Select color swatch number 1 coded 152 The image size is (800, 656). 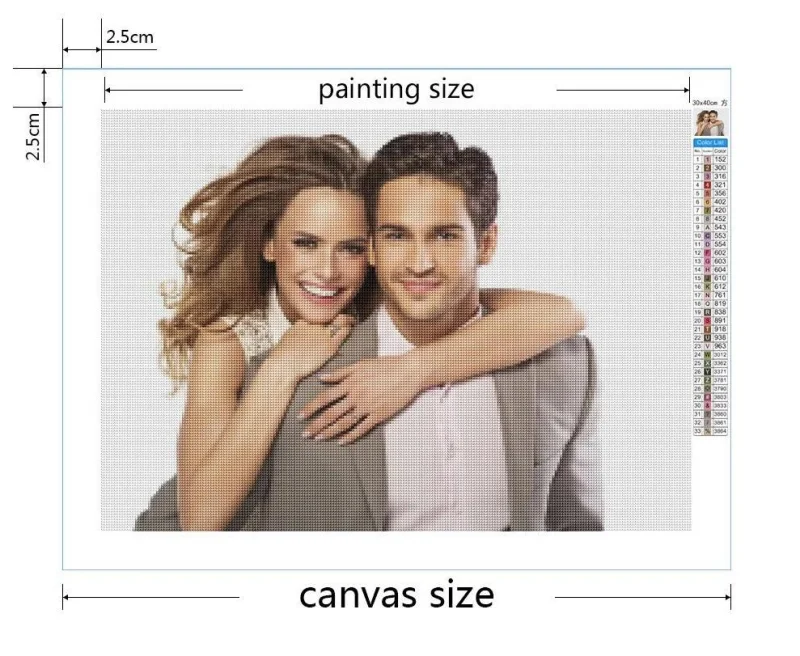(x=708, y=160)
